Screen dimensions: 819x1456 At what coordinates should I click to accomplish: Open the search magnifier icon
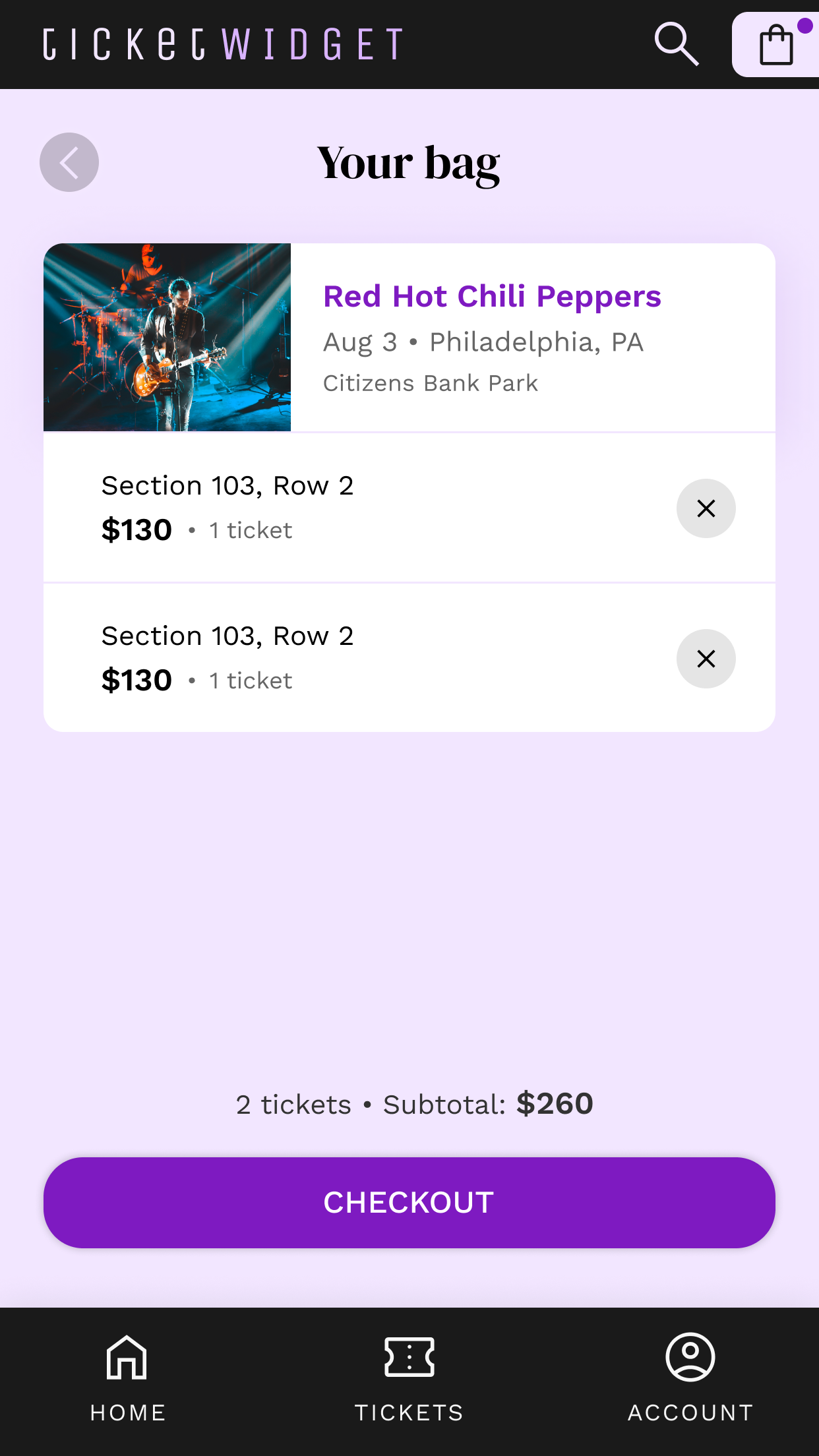pyautogui.click(x=677, y=44)
